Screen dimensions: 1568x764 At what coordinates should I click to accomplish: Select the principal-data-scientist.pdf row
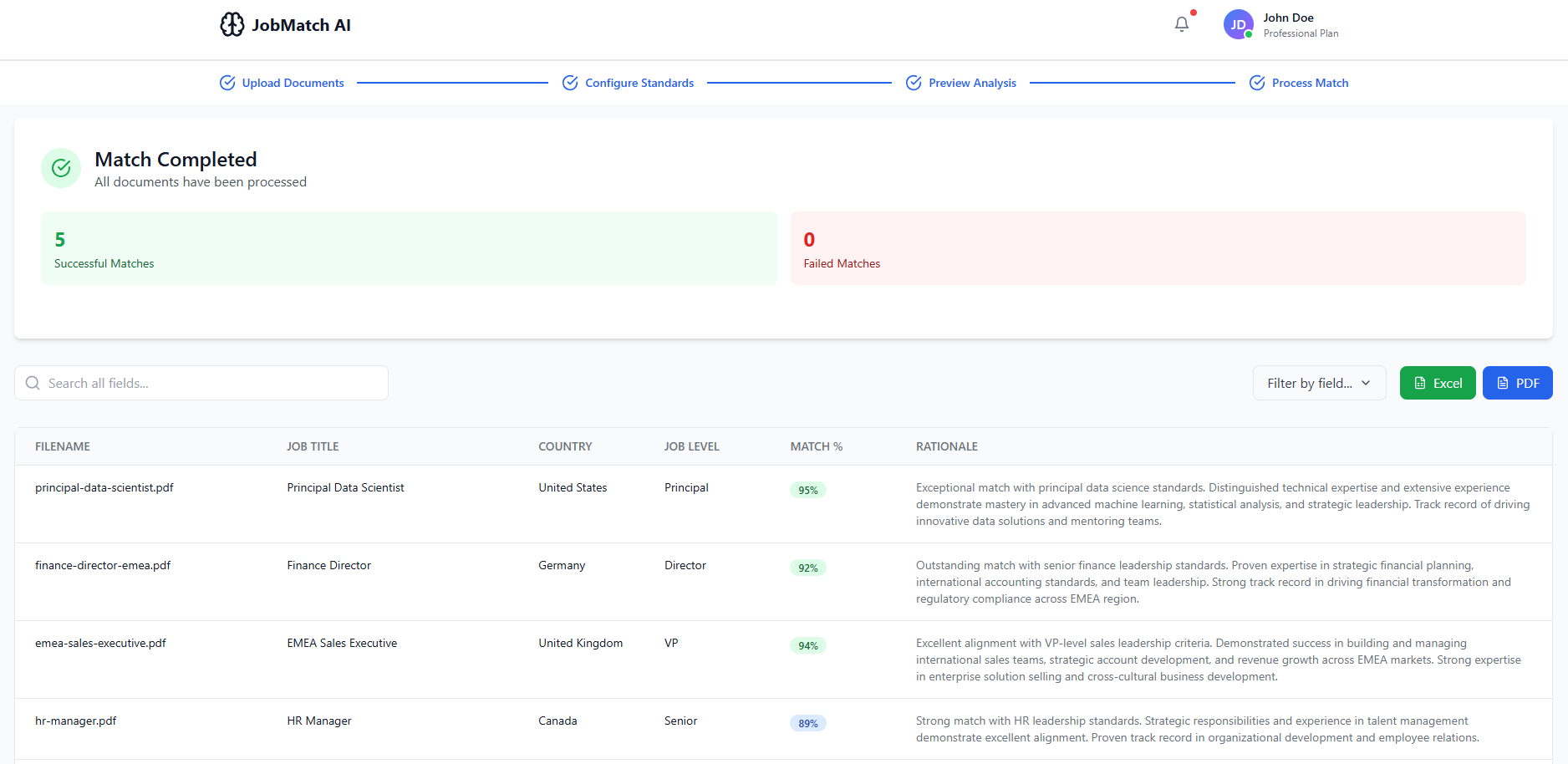(104, 488)
